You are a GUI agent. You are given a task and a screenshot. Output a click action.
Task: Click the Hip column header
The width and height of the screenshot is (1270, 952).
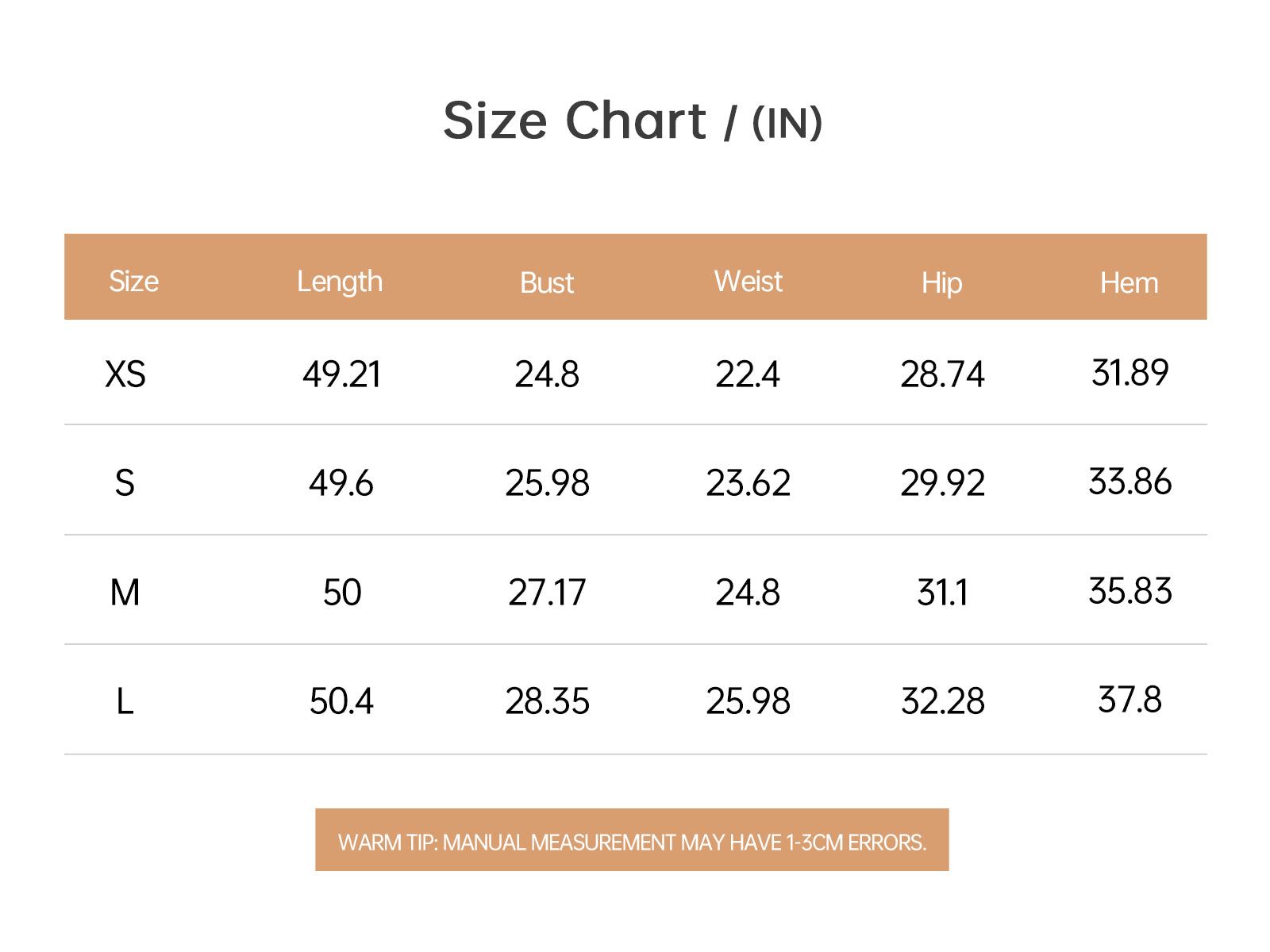tap(941, 283)
